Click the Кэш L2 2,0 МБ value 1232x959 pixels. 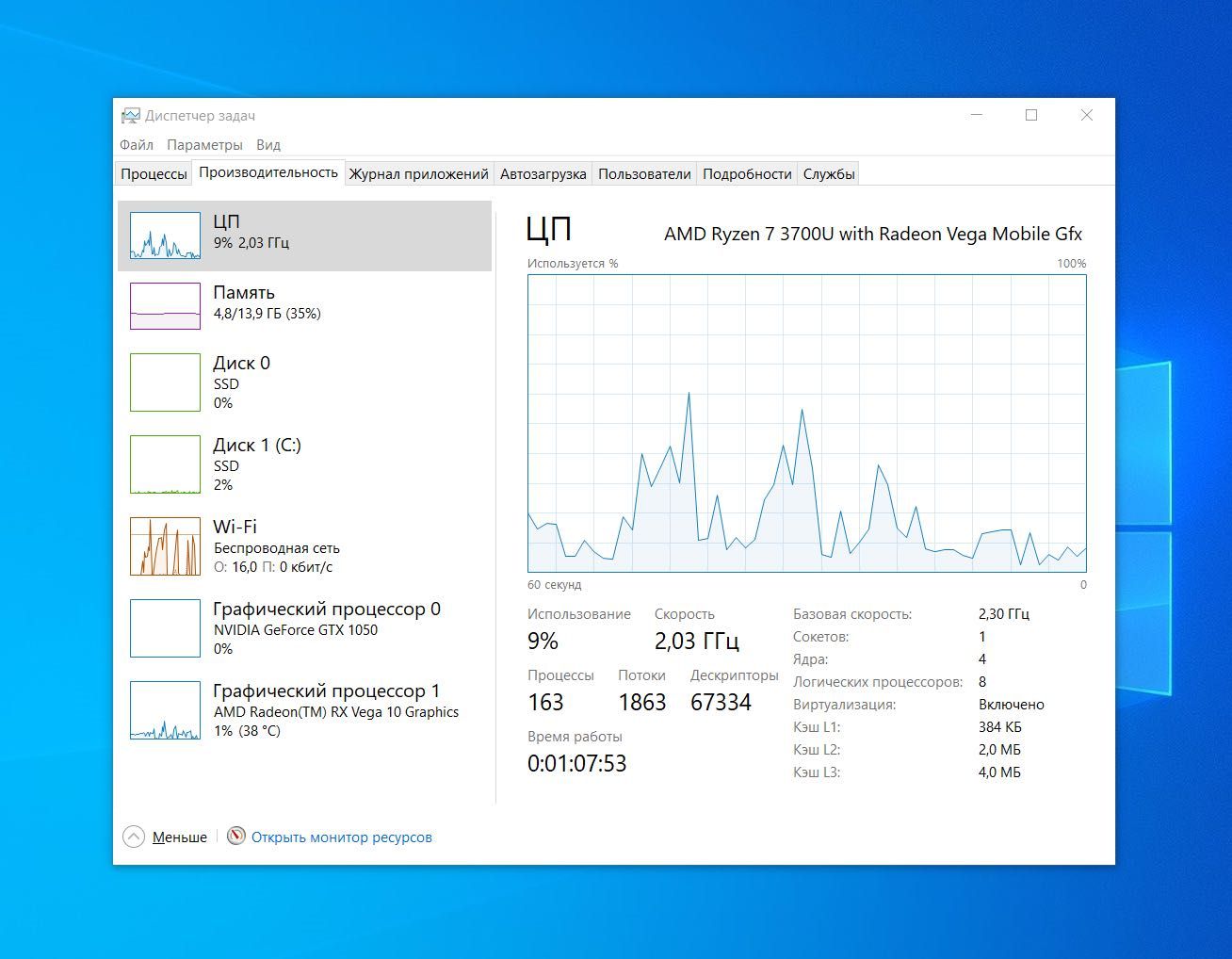pos(999,749)
